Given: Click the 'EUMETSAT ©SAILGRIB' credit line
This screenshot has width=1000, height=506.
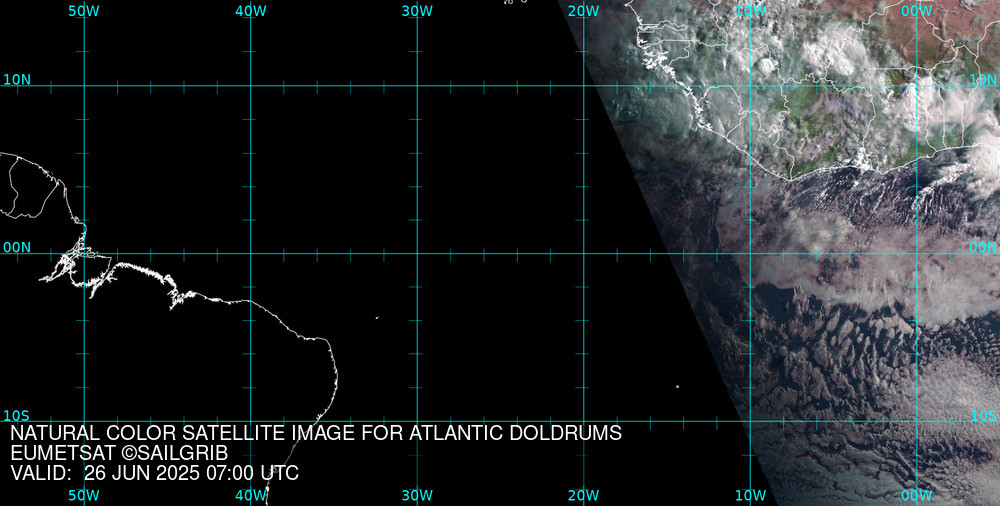Looking at the screenshot, I should pos(119,453).
